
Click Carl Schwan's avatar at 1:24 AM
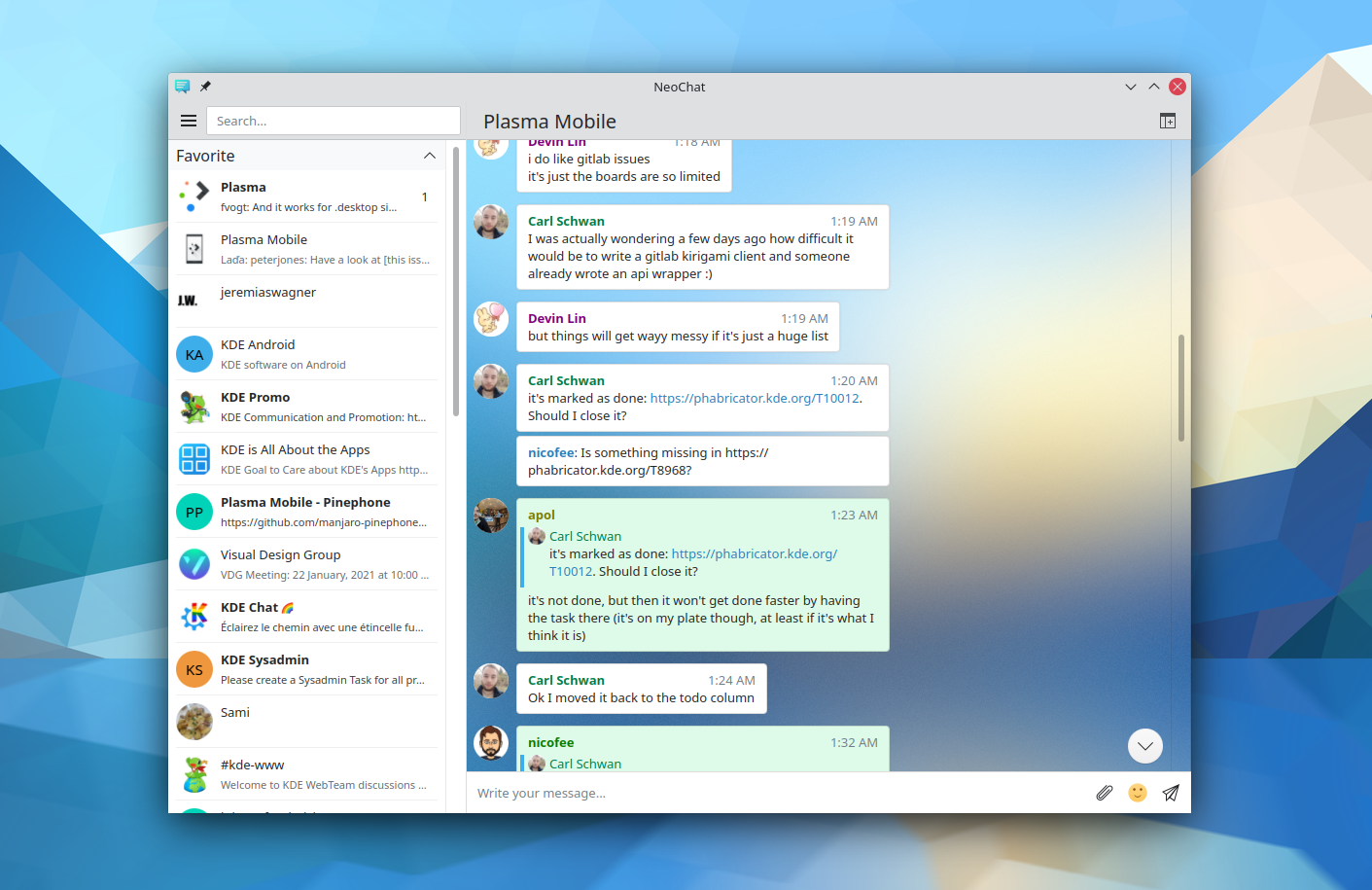pyautogui.click(x=491, y=681)
